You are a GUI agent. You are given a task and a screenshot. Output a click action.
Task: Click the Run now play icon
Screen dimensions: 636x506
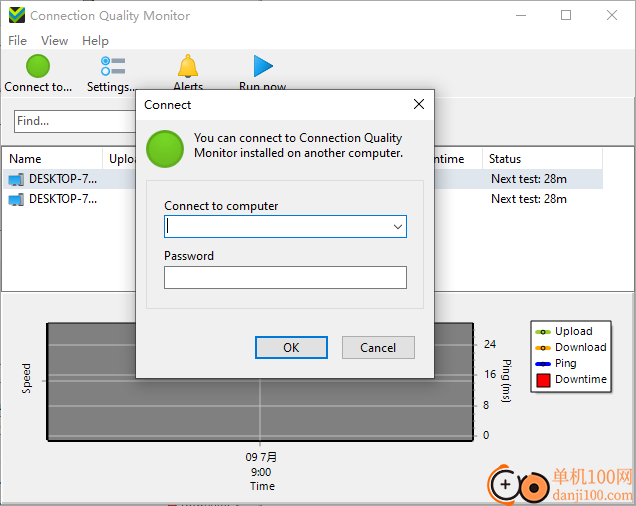pos(263,66)
